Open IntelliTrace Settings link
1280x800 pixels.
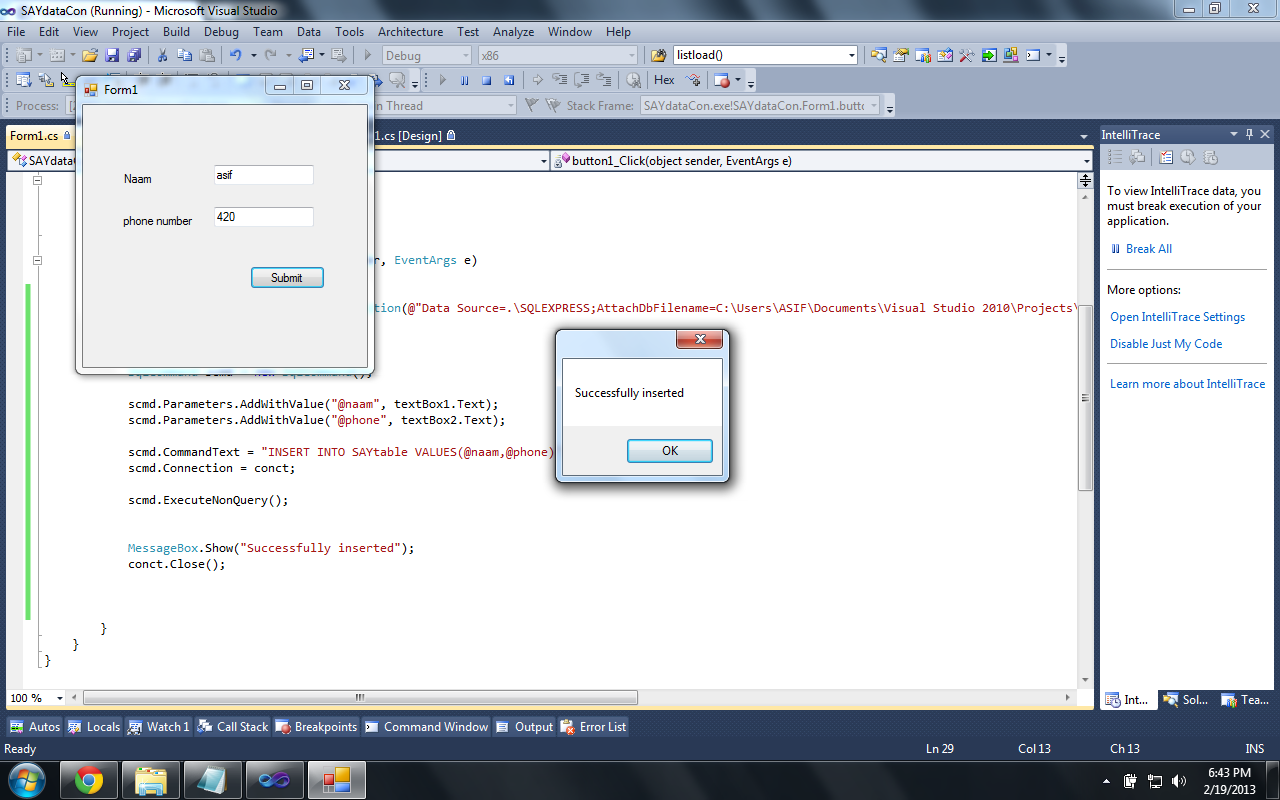[x=1177, y=317]
